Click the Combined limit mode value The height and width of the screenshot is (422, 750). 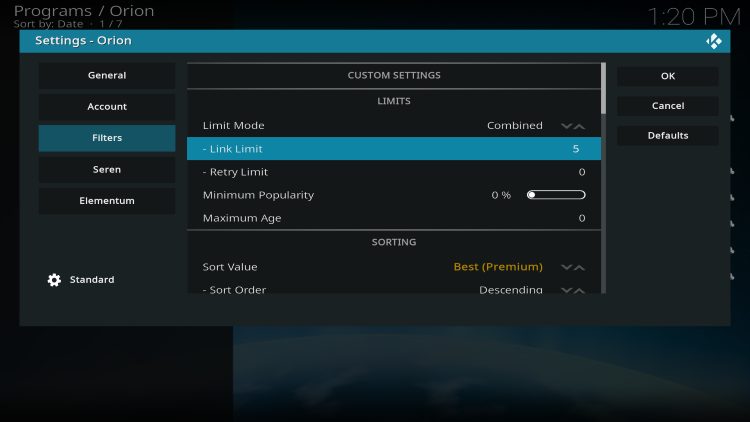[x=515, y=125]
